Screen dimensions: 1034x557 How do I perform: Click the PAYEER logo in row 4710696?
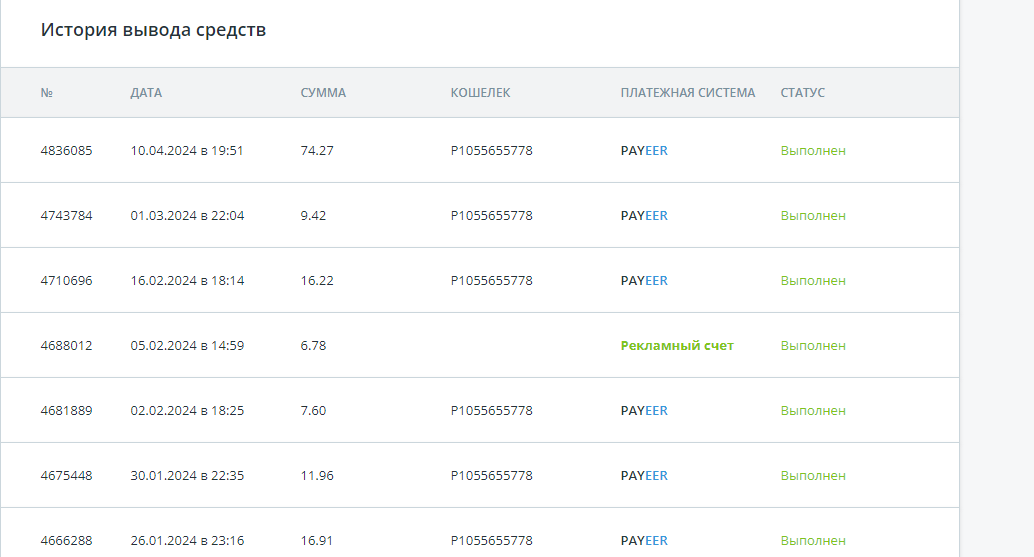click(644, 280)
